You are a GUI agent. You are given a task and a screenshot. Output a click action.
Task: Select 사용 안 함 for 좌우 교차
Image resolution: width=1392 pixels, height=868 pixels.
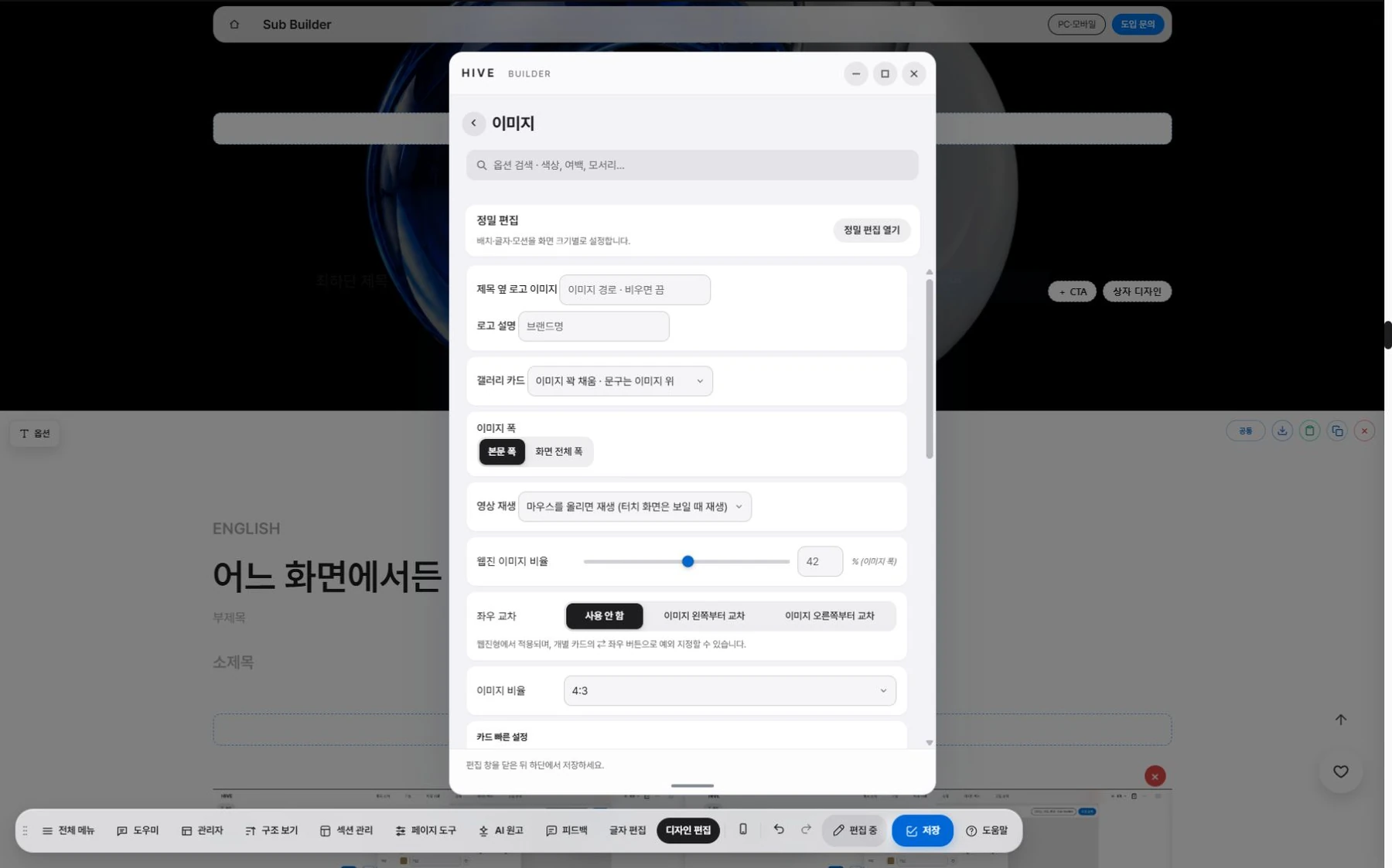click(x=604, y=616)
